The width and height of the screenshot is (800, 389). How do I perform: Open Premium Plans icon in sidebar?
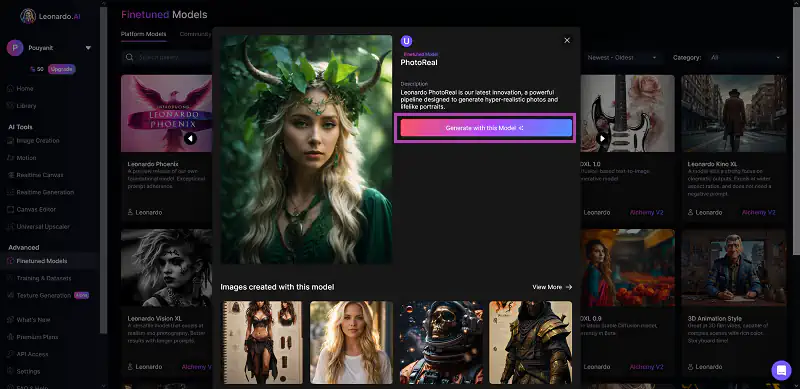point(10,337)
